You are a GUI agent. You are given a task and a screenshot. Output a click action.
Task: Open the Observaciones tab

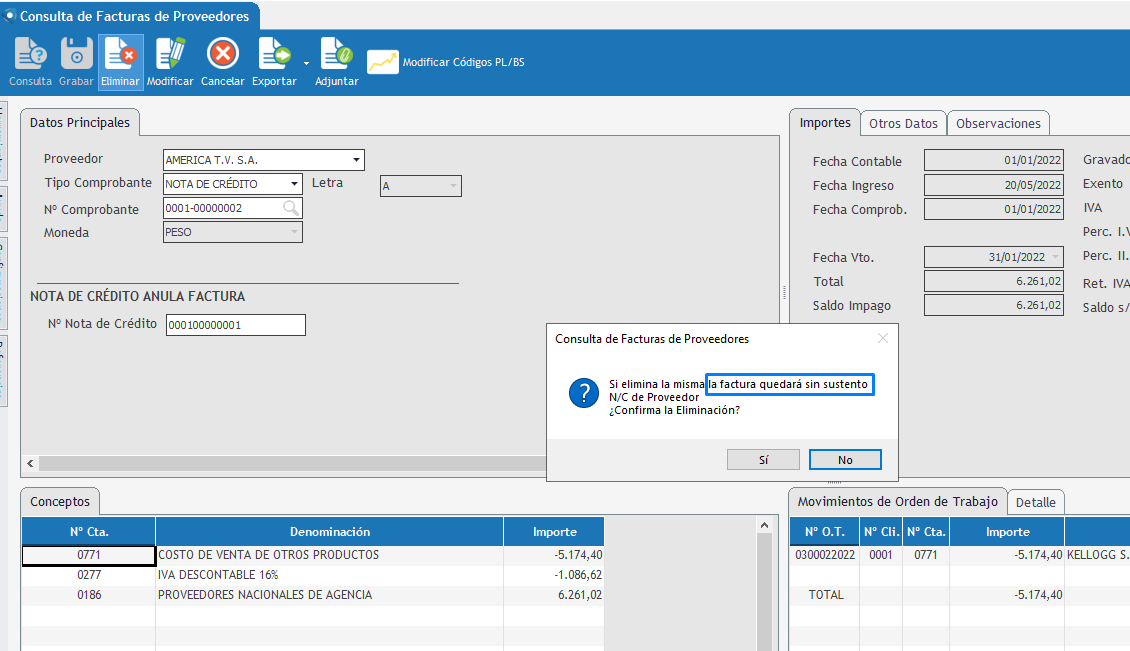pos(998,123)
